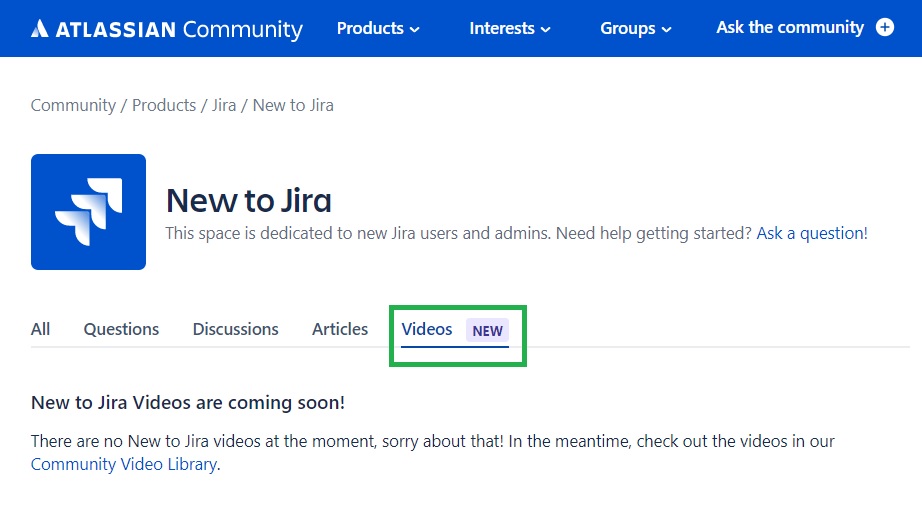Select the Questions tab

(121, 329)
